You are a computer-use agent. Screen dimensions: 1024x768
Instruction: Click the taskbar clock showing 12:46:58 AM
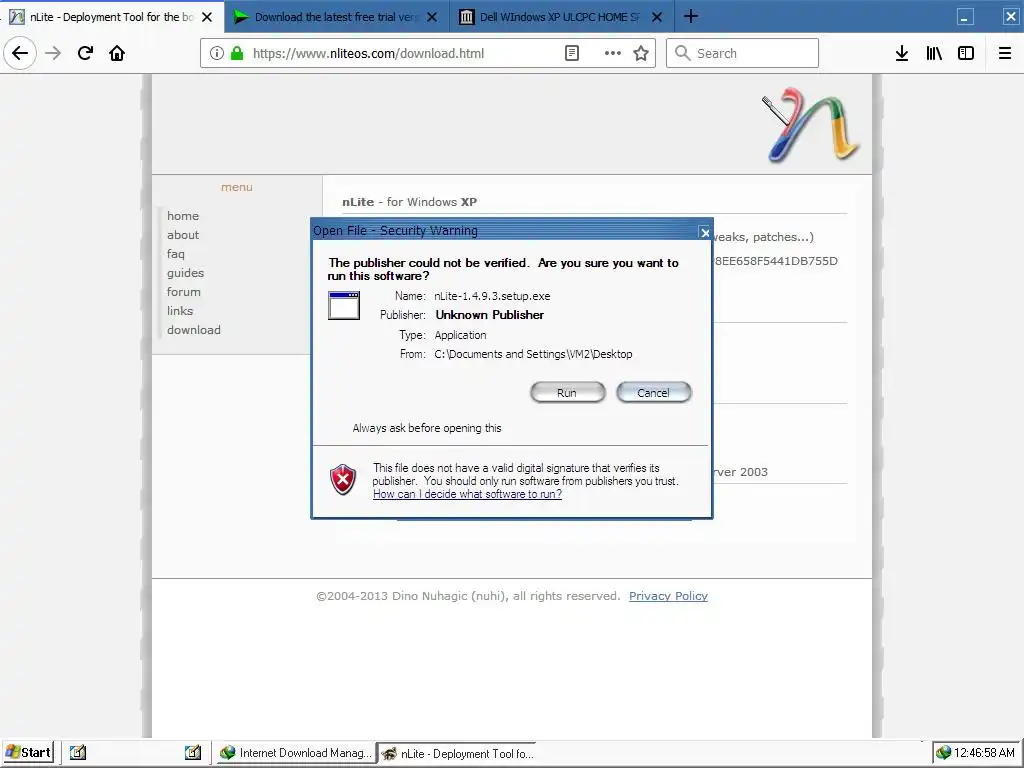point(984,753)
